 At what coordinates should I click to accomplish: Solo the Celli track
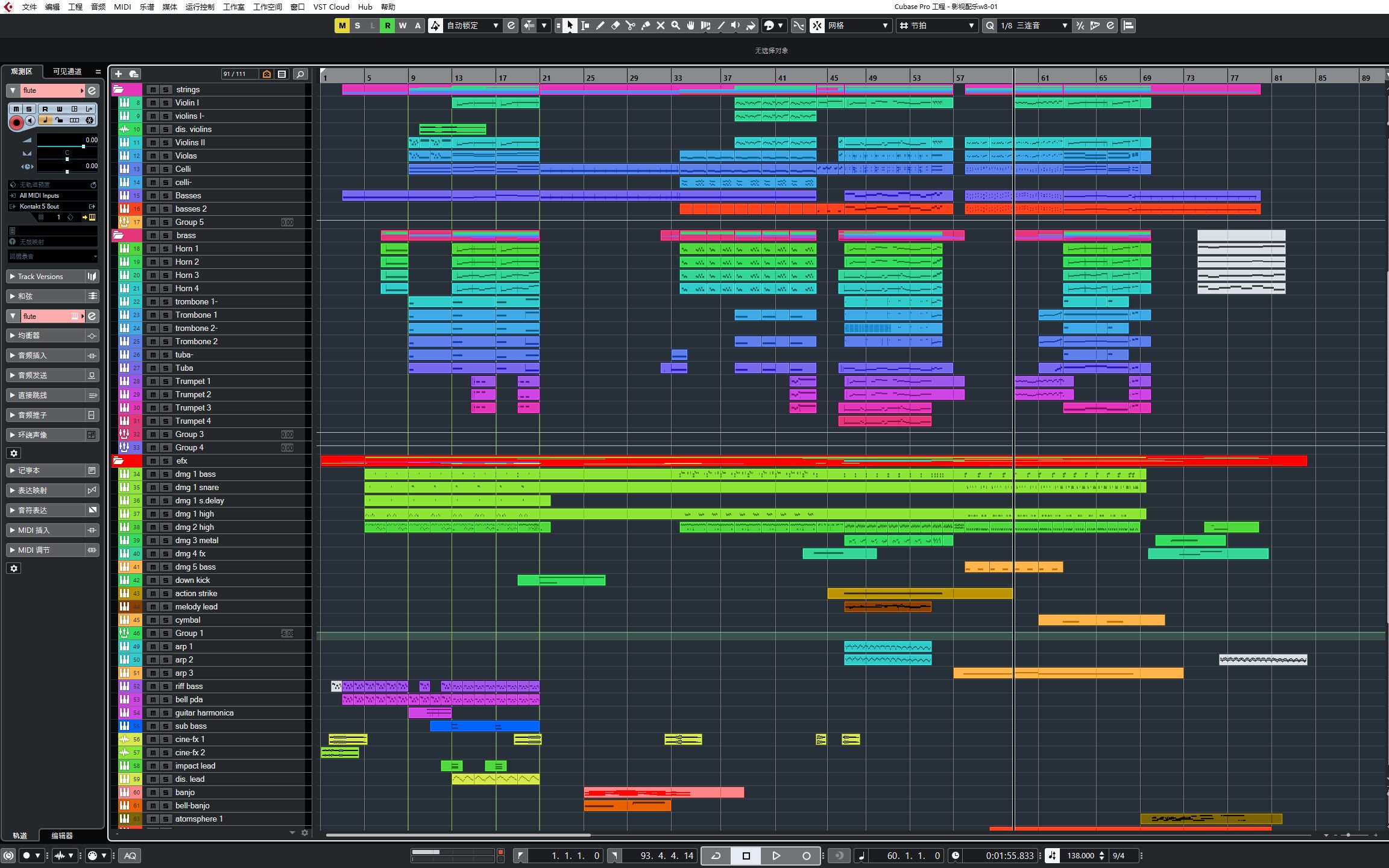point(166,169)
